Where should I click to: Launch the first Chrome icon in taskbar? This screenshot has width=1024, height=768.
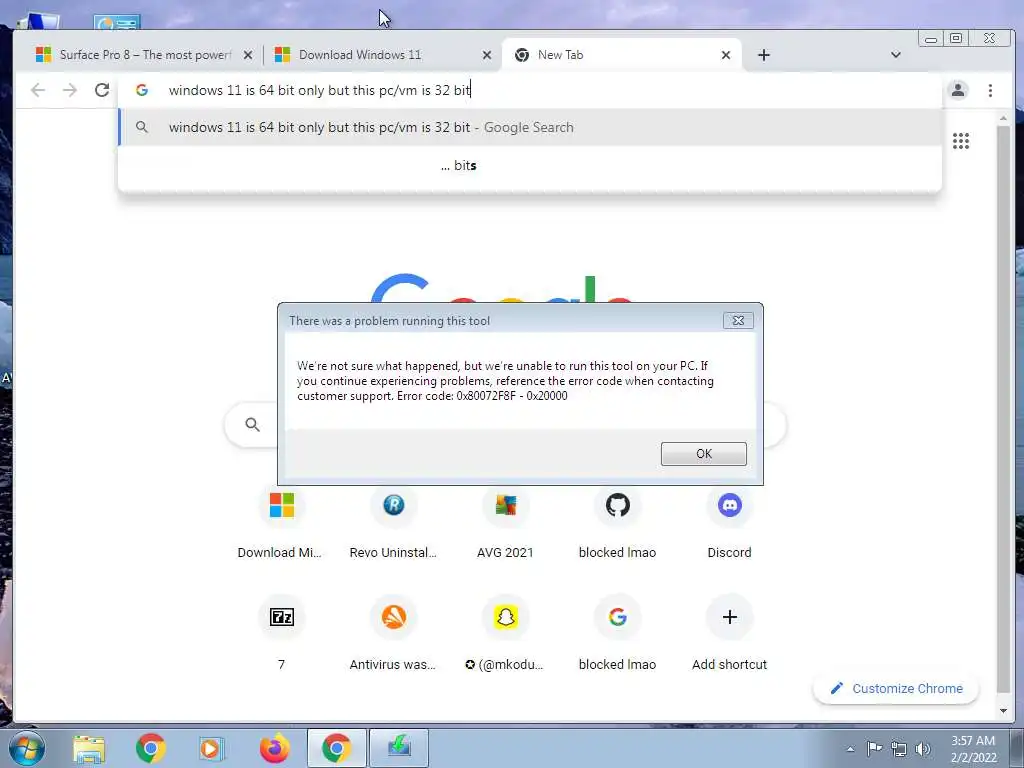[x=150, y=748]
